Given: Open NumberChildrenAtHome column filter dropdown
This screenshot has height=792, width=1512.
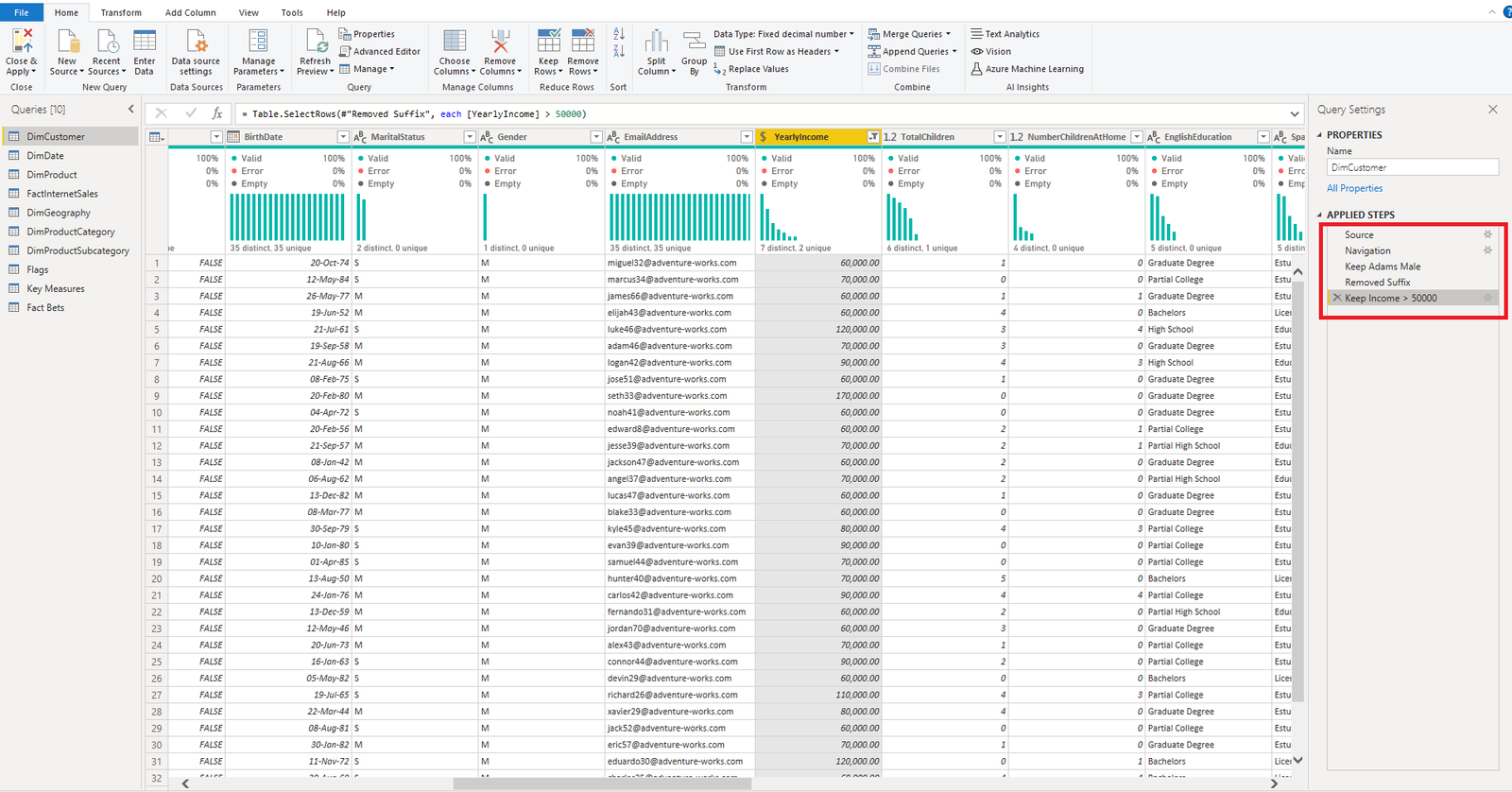Looking at the screenshot, I should (1137, 137).
